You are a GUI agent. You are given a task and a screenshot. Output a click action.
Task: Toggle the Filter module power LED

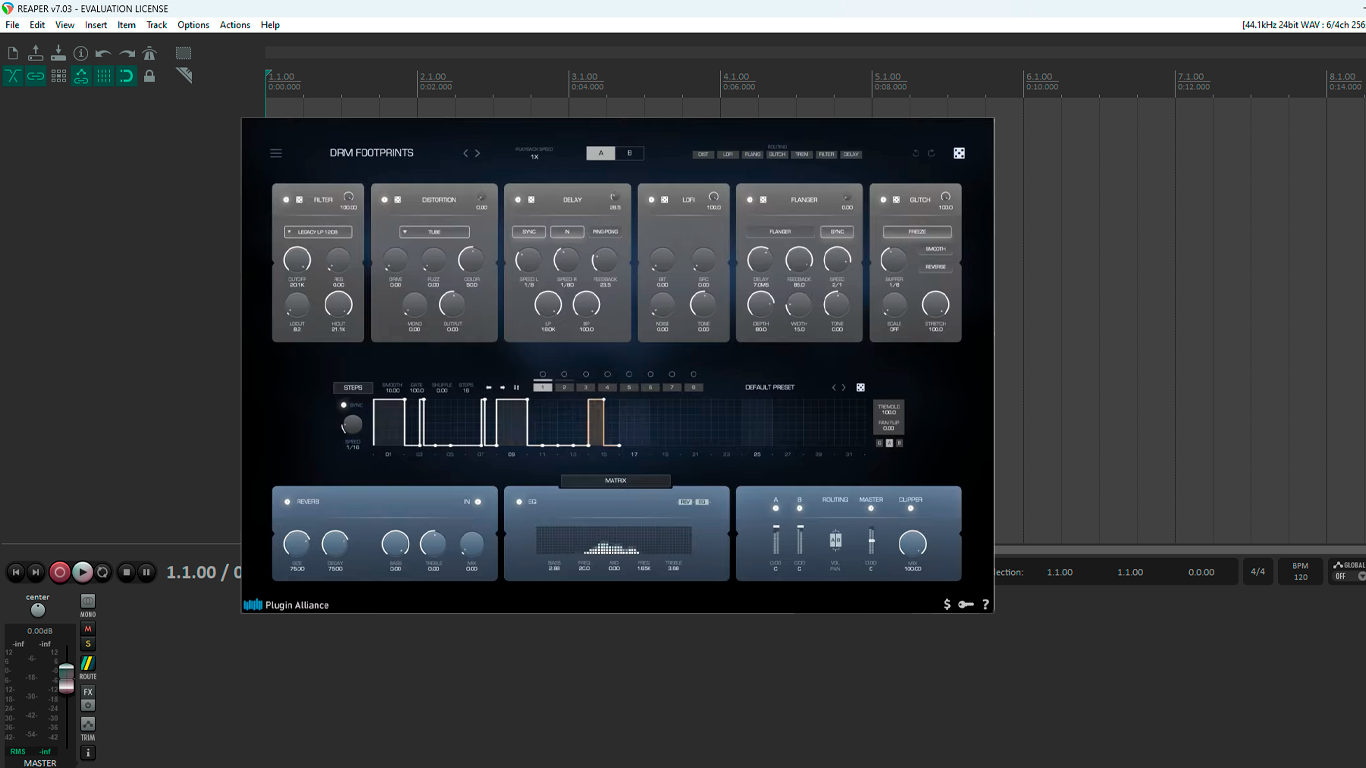[285, 200]
